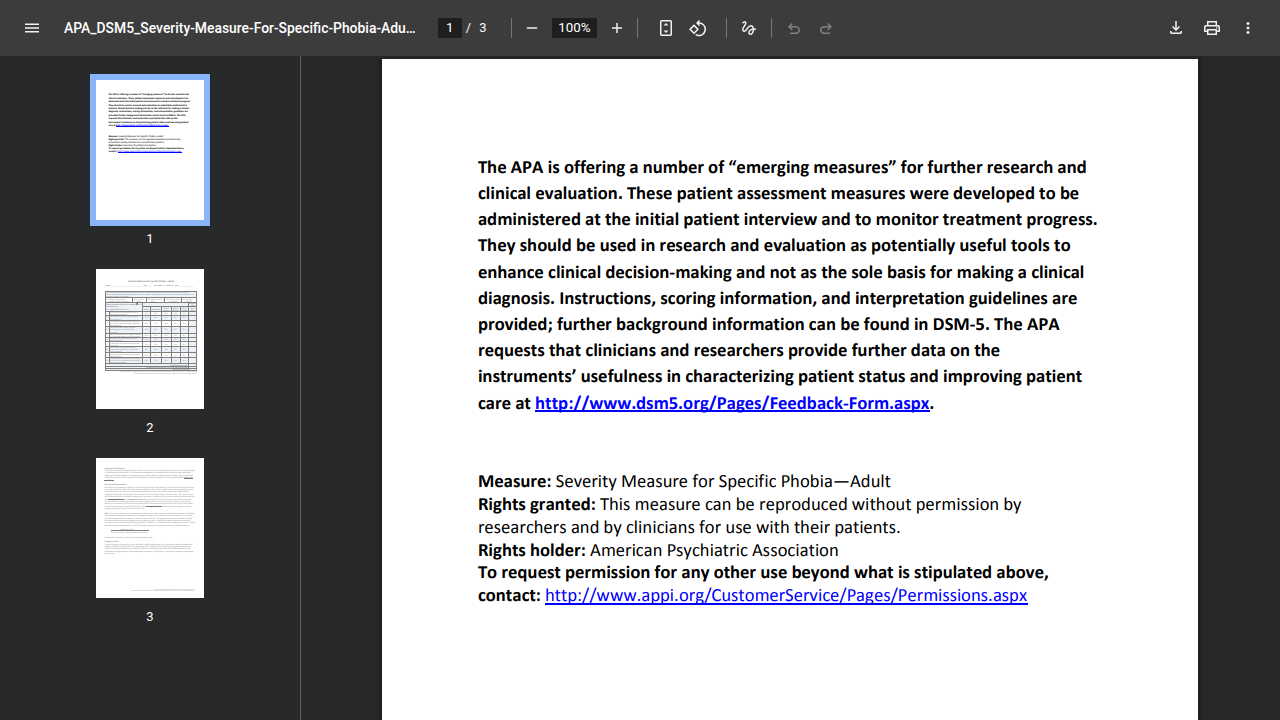Download the PDF file
The width and height of the screenshot is (1280, 720).
click(x=1176, y=28)
